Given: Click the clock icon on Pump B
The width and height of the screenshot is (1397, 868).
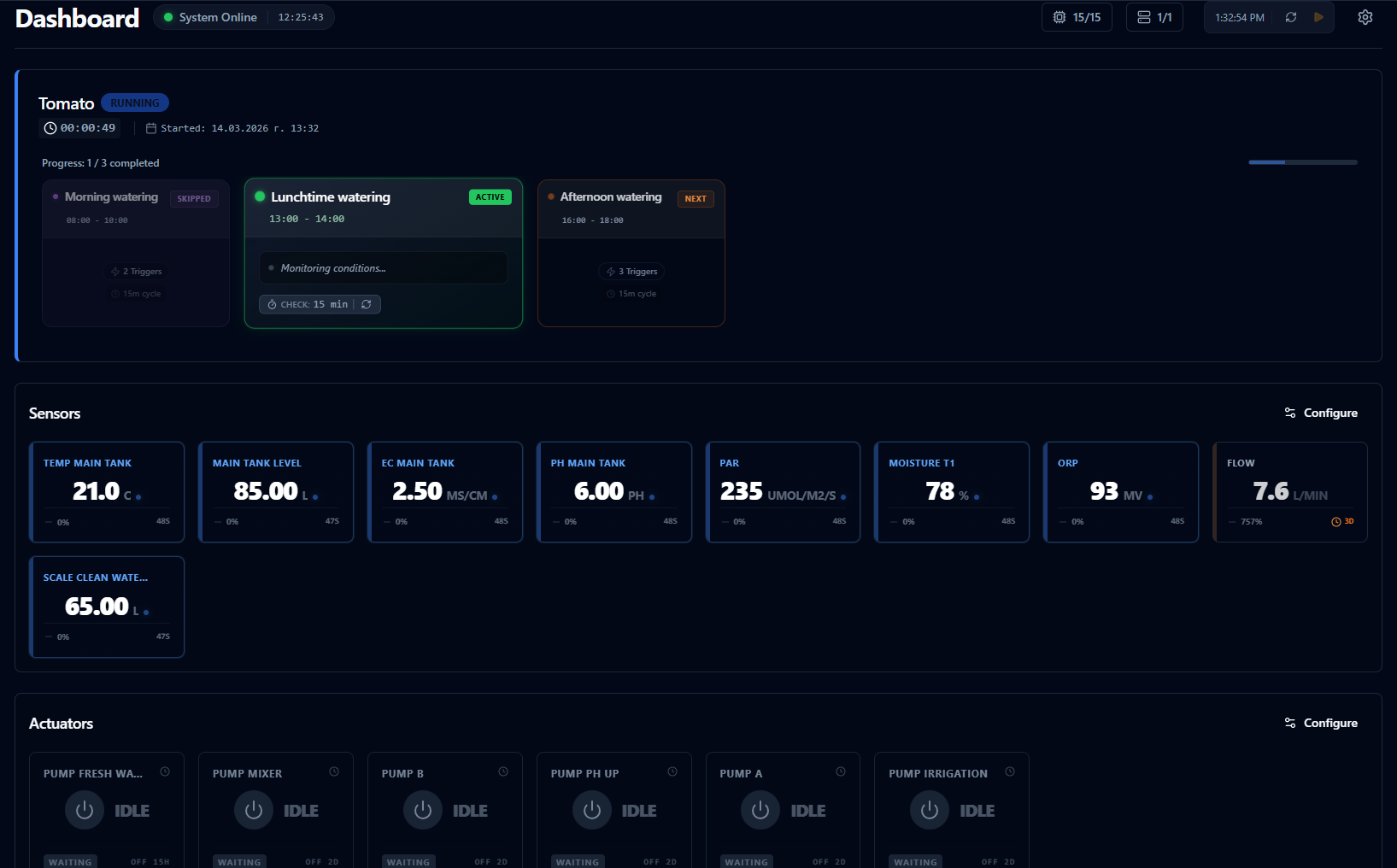Looking at the screenshot, I should pyautogui.click(x=503, y=771).
